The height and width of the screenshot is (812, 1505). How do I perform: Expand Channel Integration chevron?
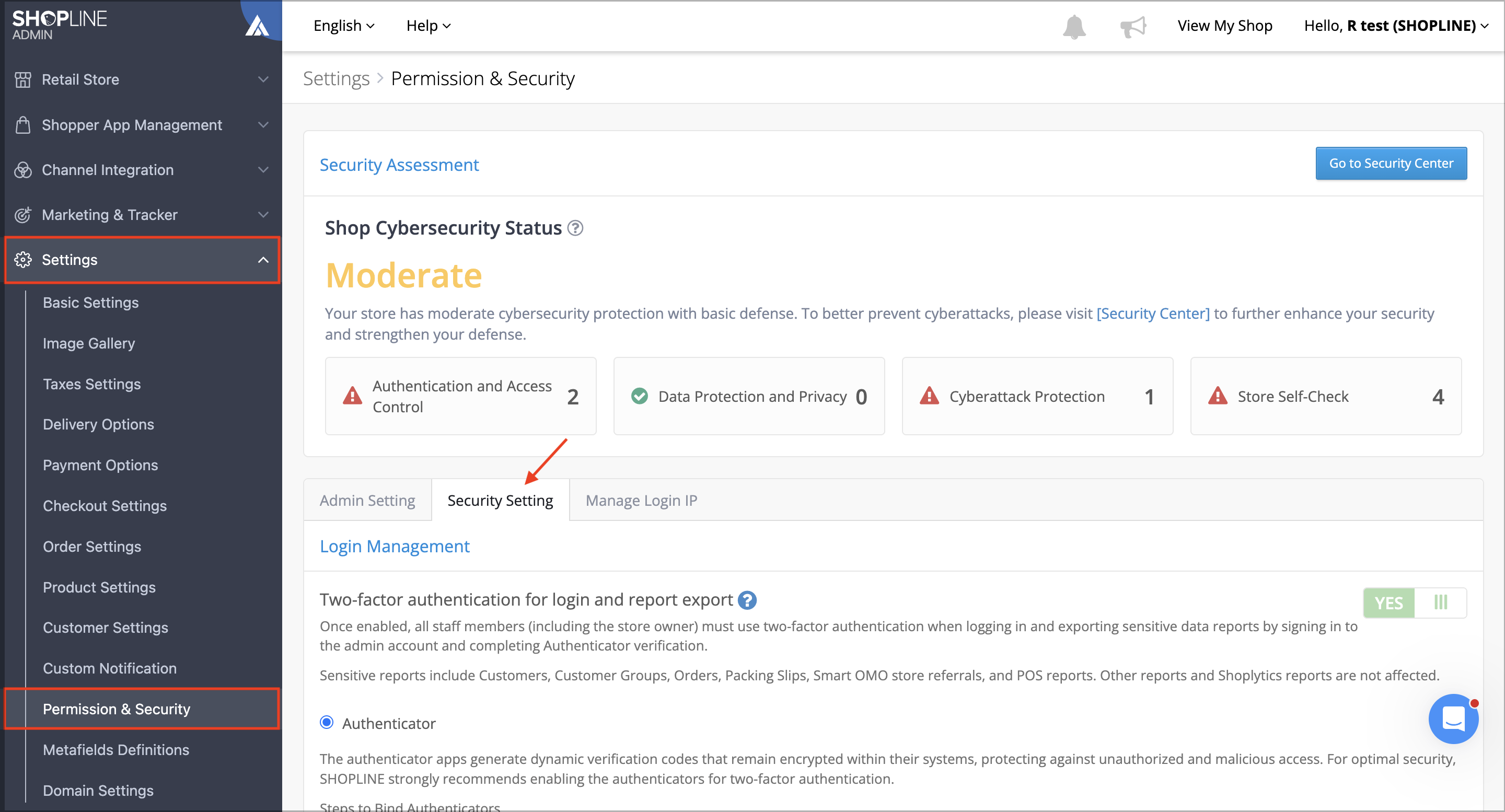[x=263, y=170]
